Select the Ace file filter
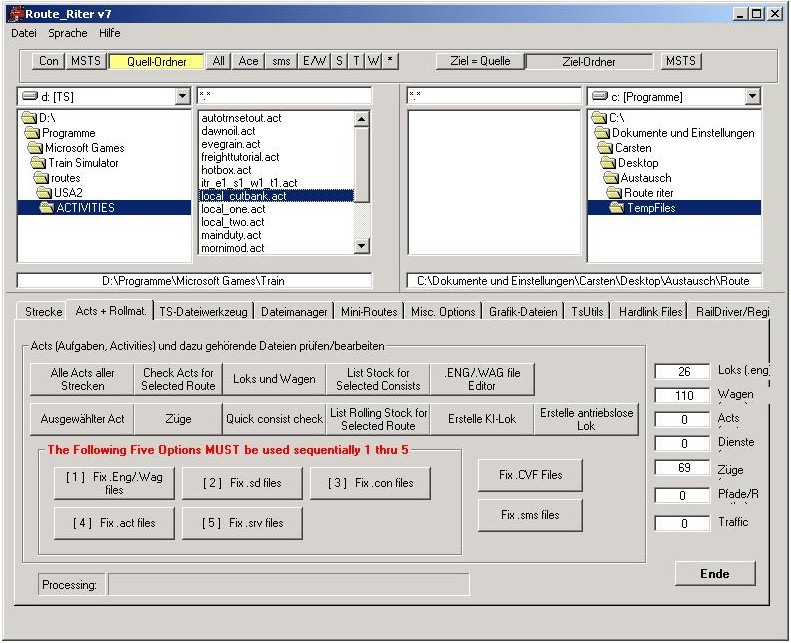The width and height of the screenshot is (791, 643). pos(248,61)
